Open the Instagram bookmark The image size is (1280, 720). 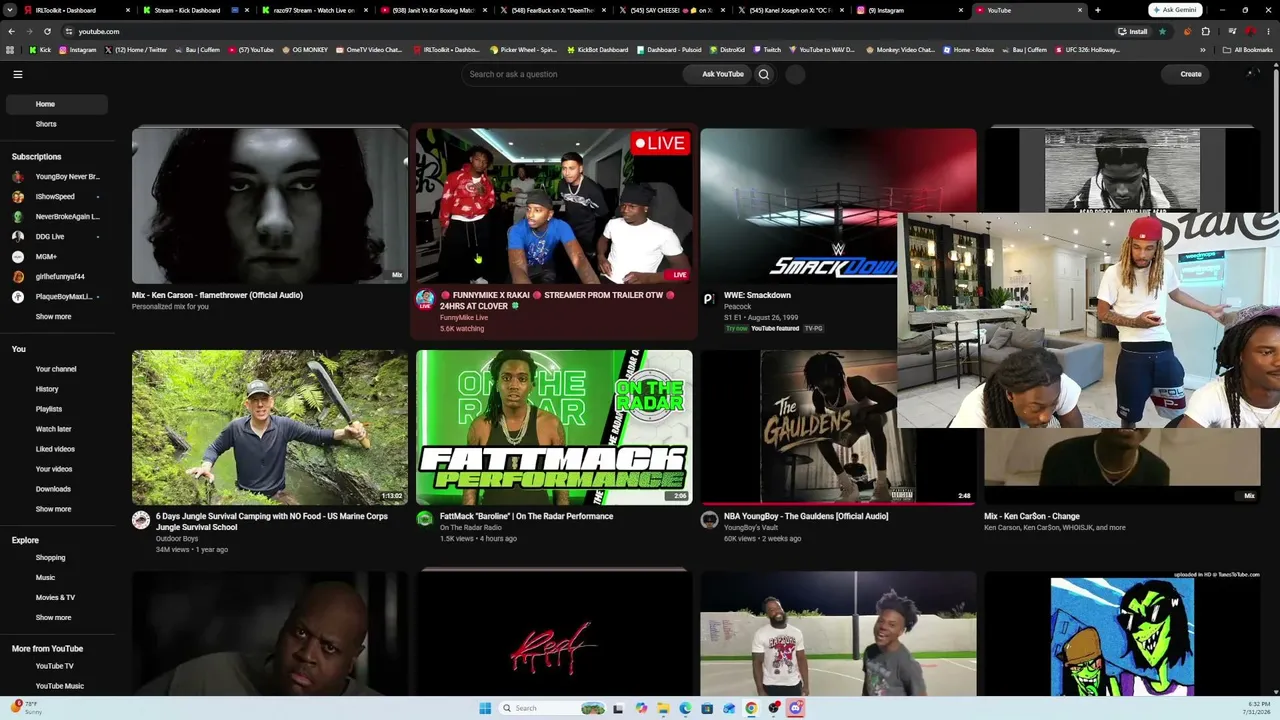pyautogui.click(x=78, y=49)
